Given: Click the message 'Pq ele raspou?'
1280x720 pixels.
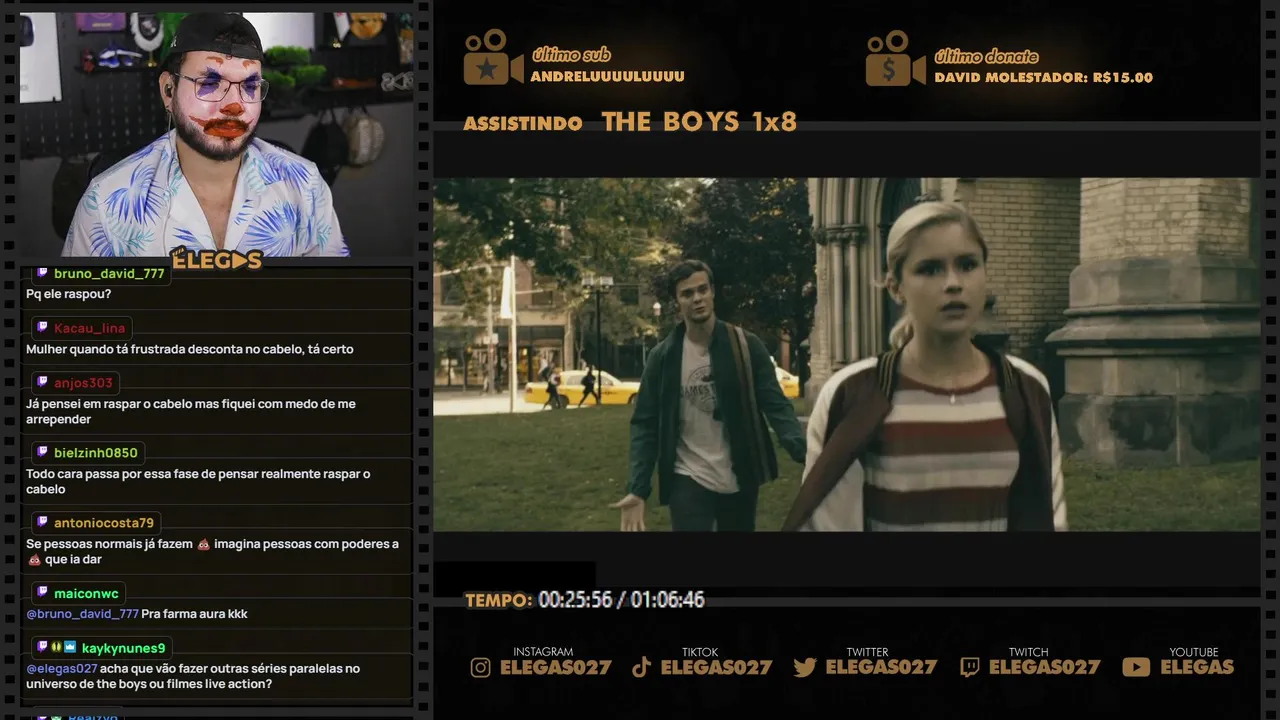Looking at the screenshot, I should pyautogui.click(x=68, y=294).
